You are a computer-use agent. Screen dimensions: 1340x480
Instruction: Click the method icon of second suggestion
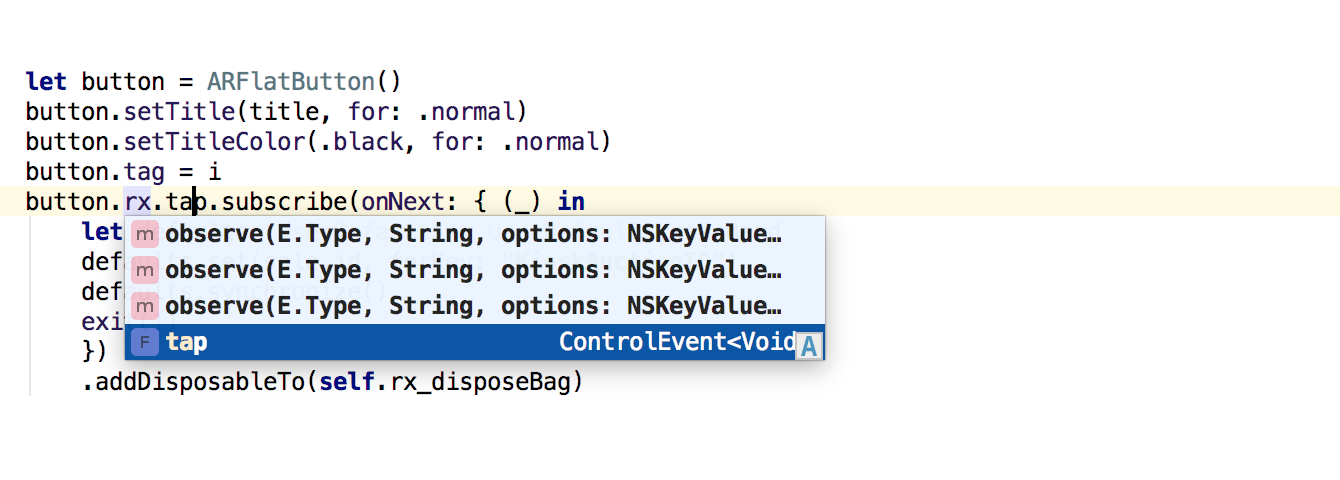point(145,271)
